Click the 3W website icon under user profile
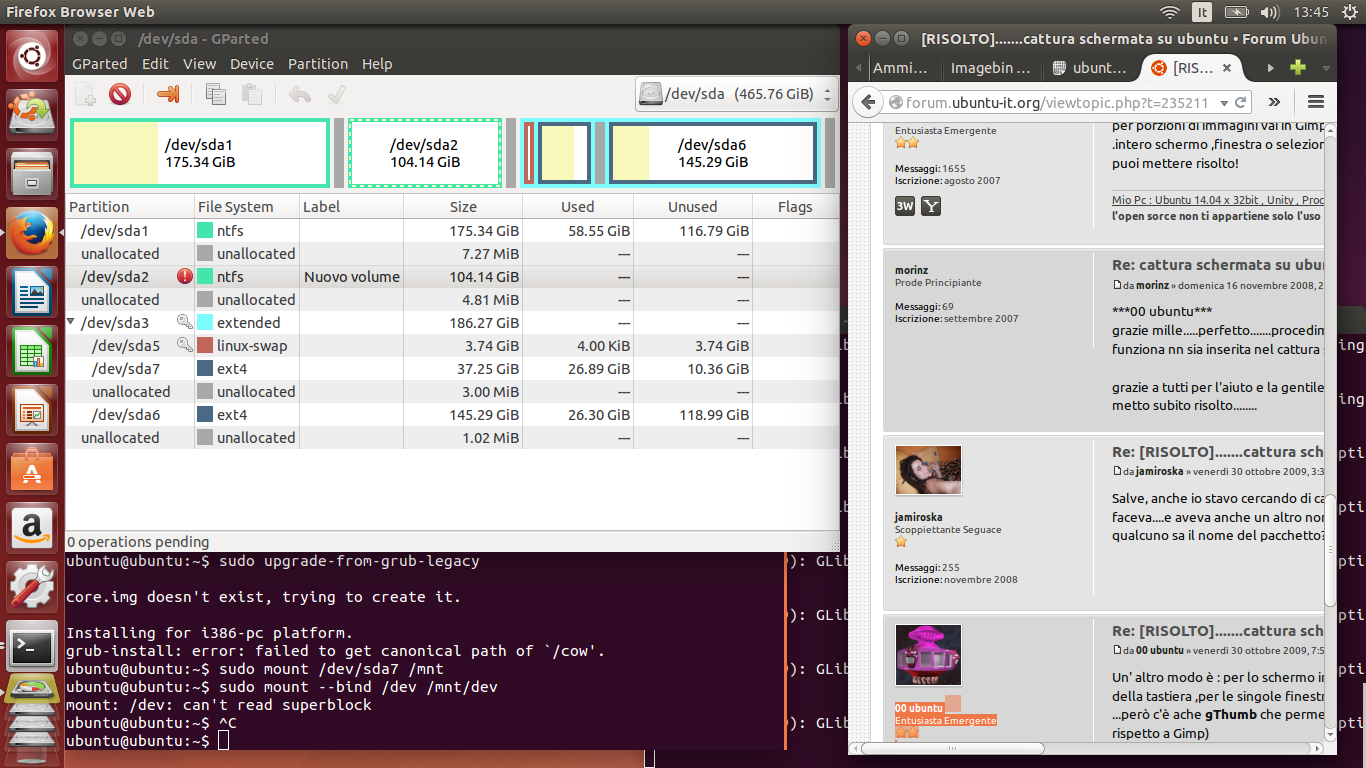This screenshot has width=1366, height=768. click(904, 206)
